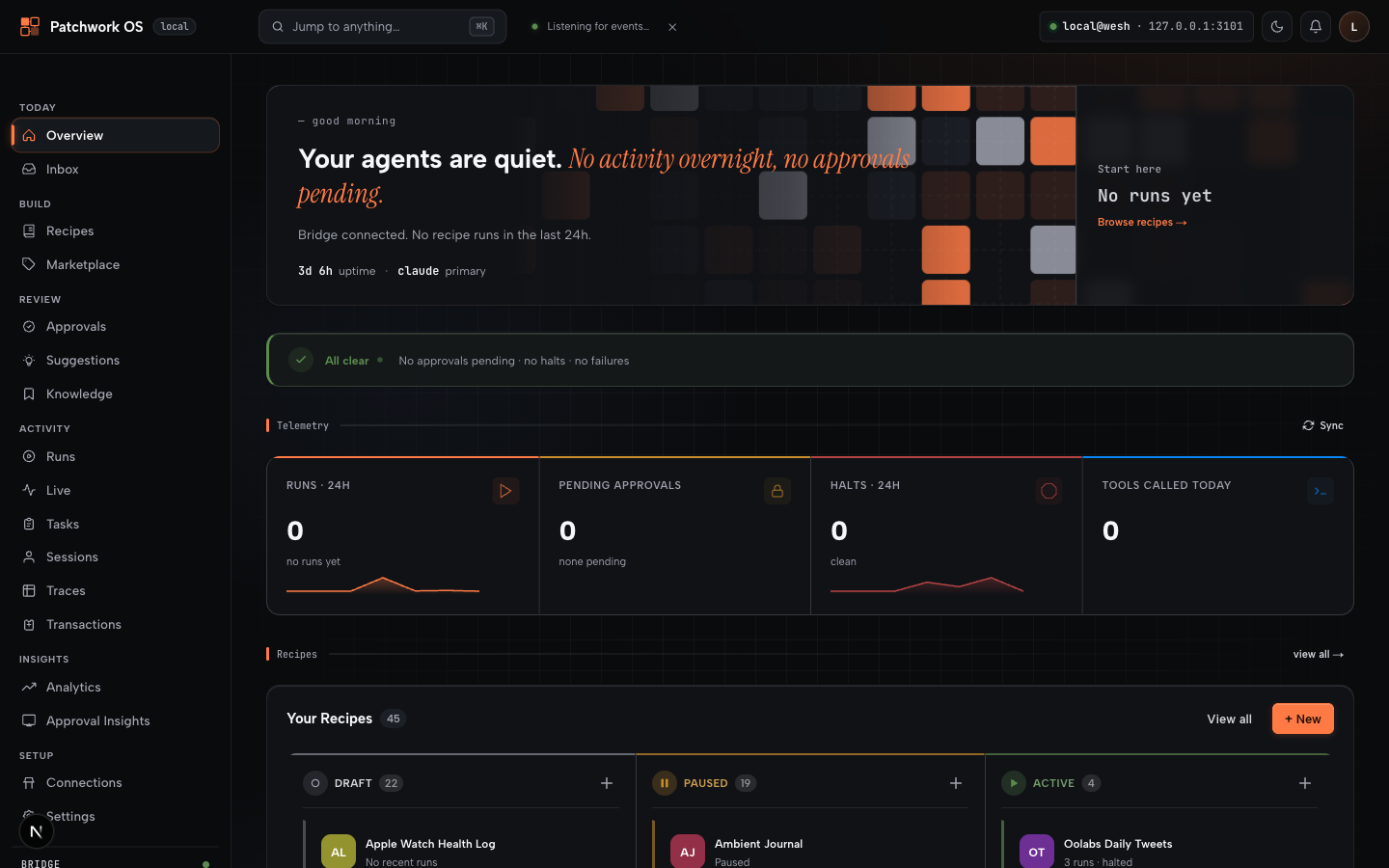Click the play icon on Runs 24h card
This screenshot has width=1389, height=868.
[x=505, y=491]
